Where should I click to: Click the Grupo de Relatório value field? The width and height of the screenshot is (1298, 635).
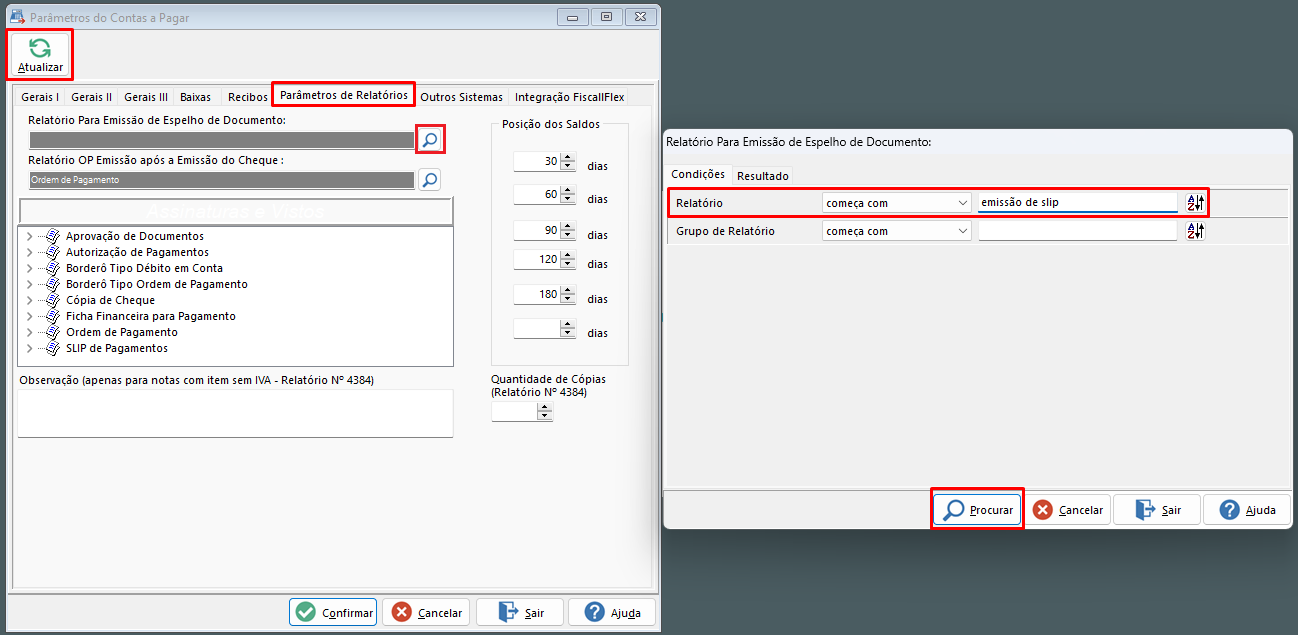tap(1078, 231)
